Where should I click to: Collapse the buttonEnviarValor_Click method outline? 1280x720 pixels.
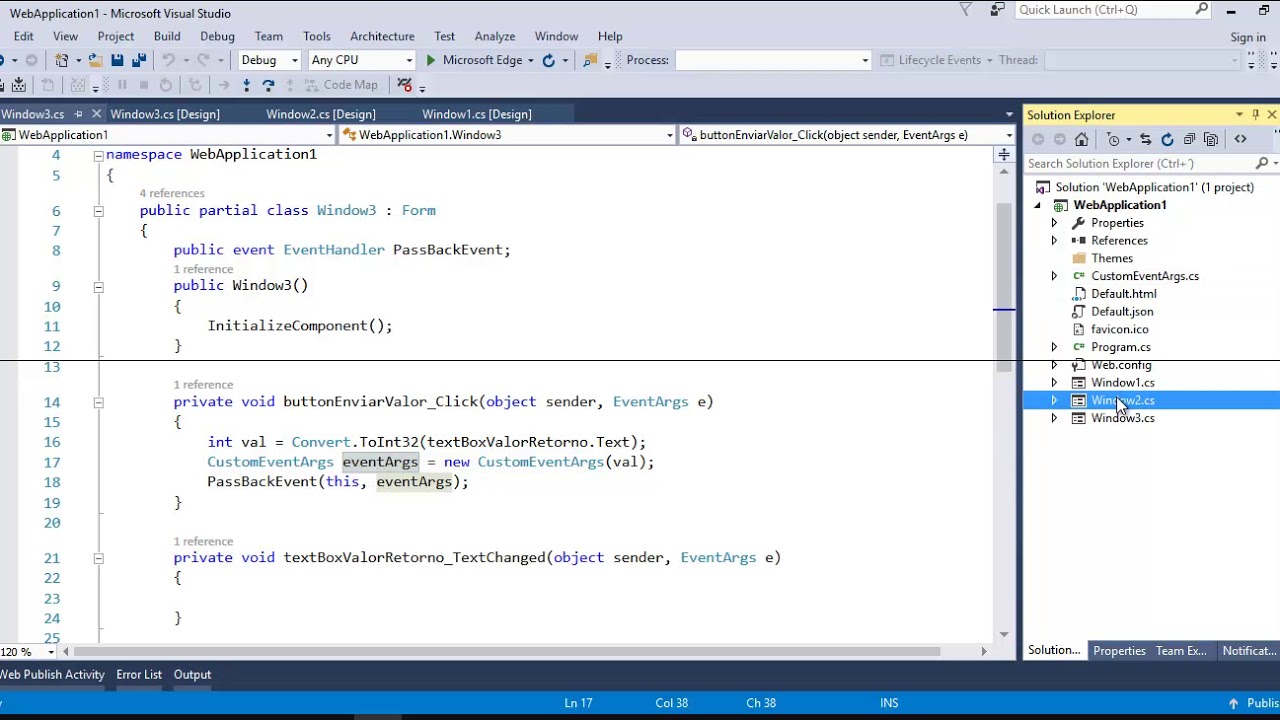click(98, 402)
